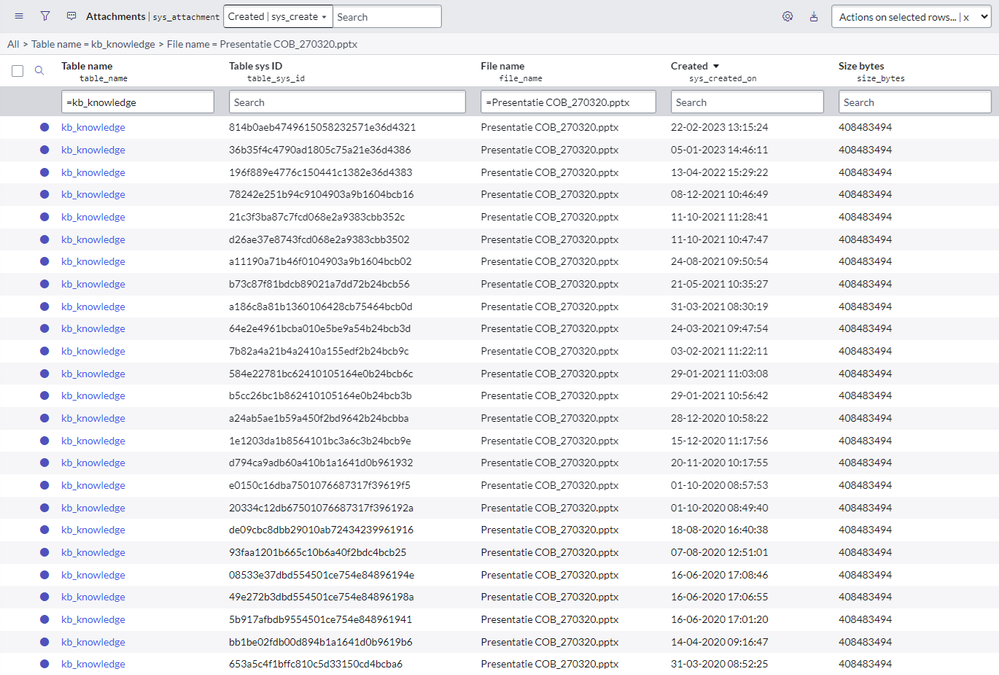Viewport: 999px width, 675px height.
Task: Sort by Table sys ID column header
Action: [x=255, y=66]
